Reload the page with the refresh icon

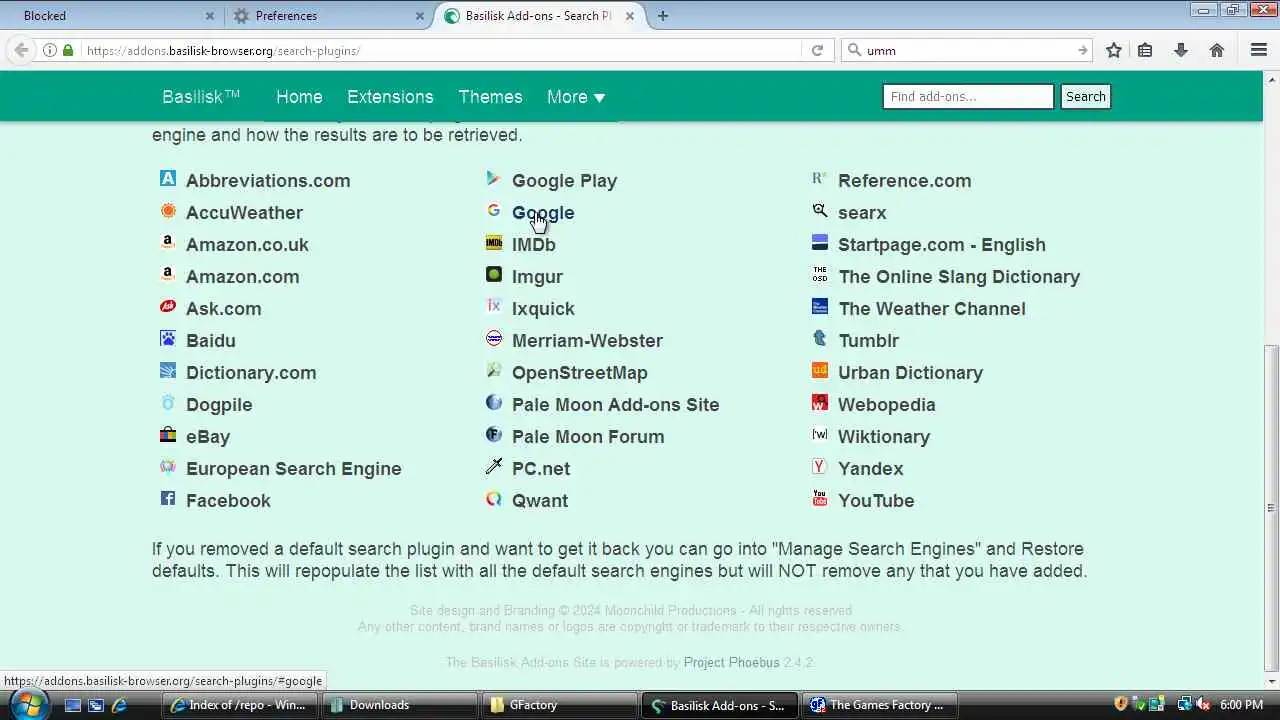coord(817,50)
